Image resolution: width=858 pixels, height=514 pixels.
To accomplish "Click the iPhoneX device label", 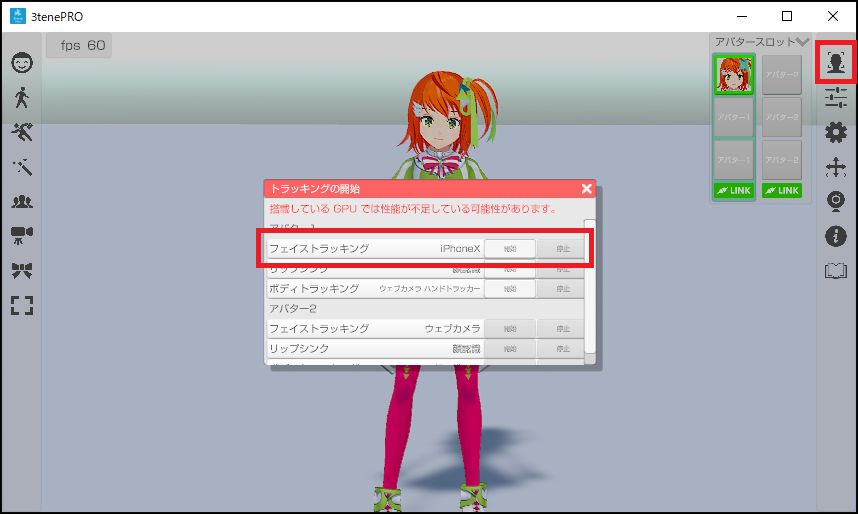I will coord(460,249).
